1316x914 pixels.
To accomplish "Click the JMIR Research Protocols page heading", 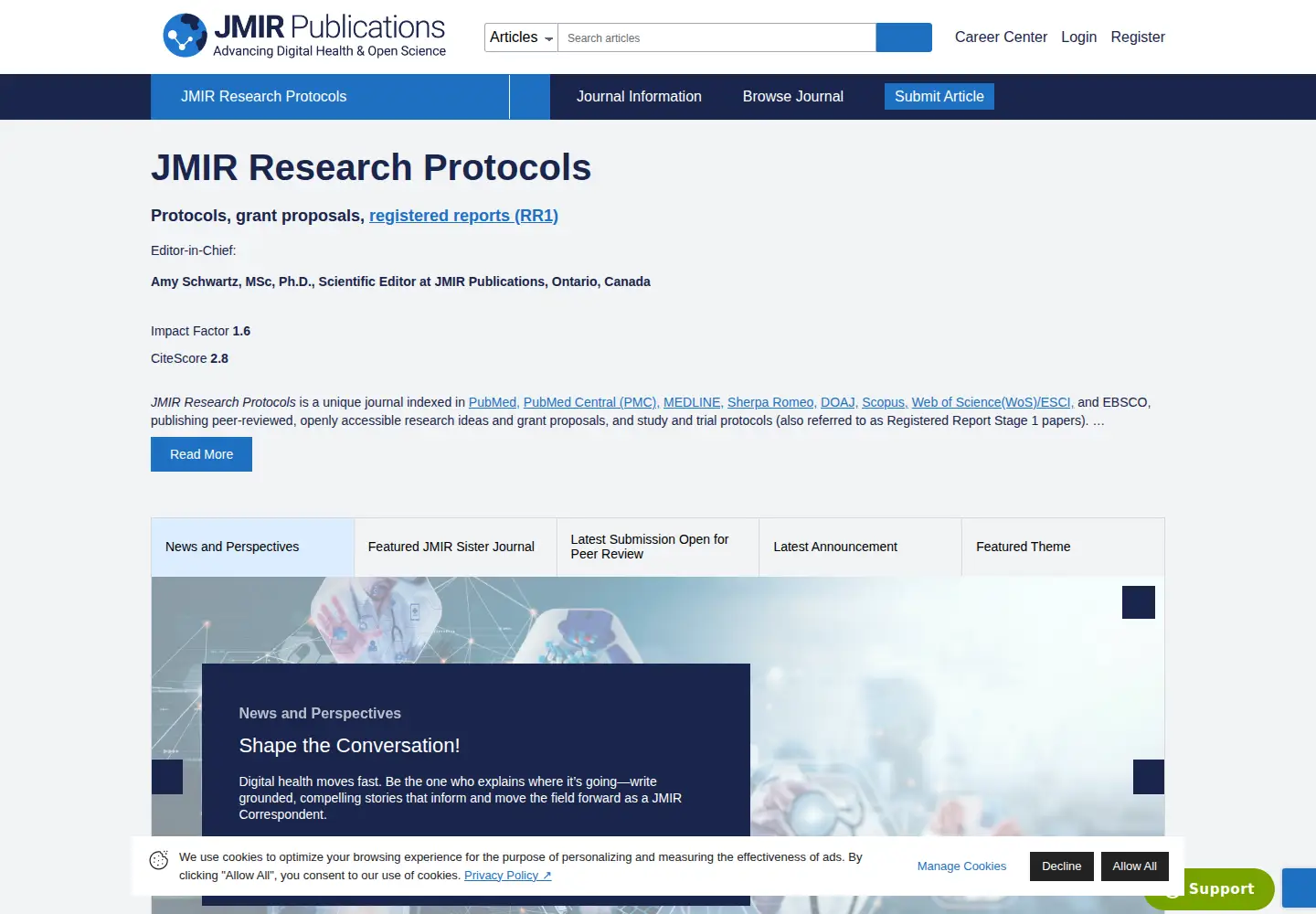I will 371,168.
